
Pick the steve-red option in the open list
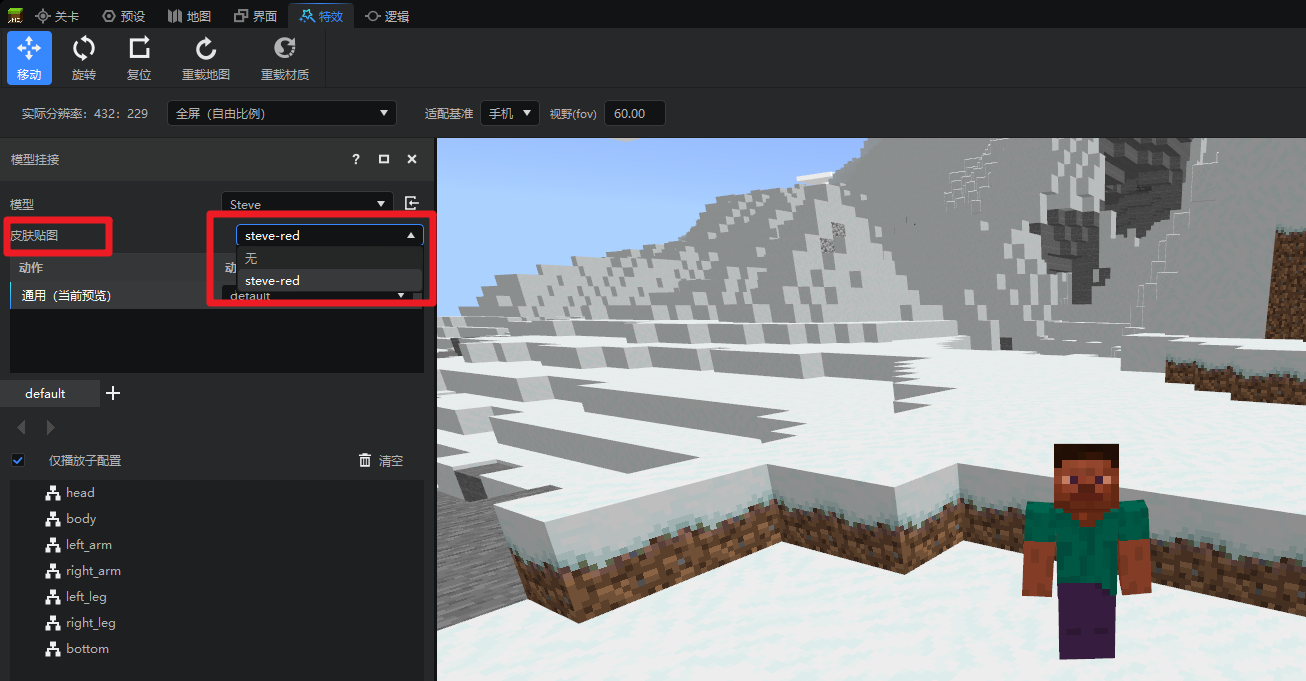pyautogui.click(x=330, y=281)
